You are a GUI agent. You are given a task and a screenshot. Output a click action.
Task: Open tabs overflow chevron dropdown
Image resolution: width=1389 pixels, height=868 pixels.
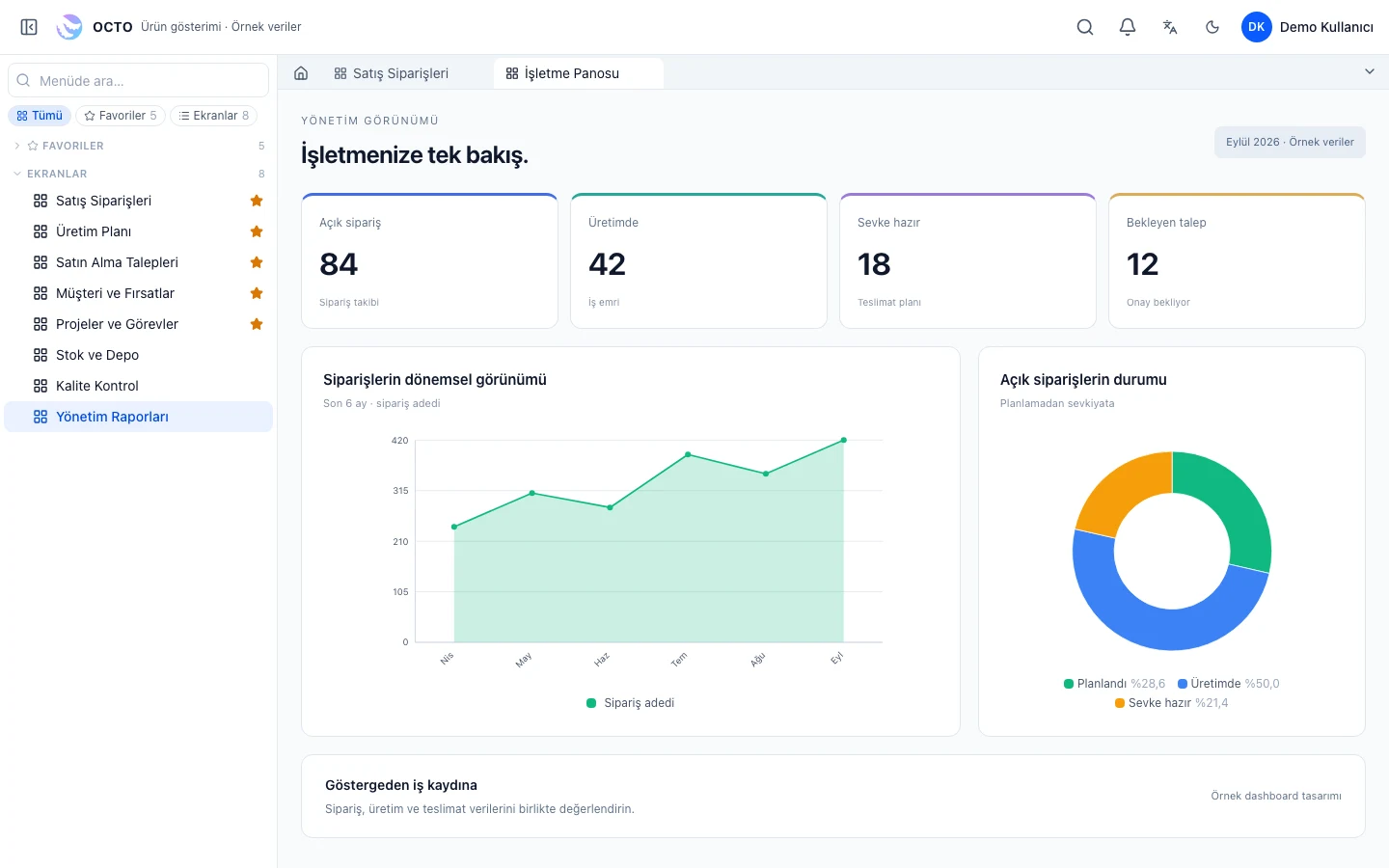coord(1369,72)
